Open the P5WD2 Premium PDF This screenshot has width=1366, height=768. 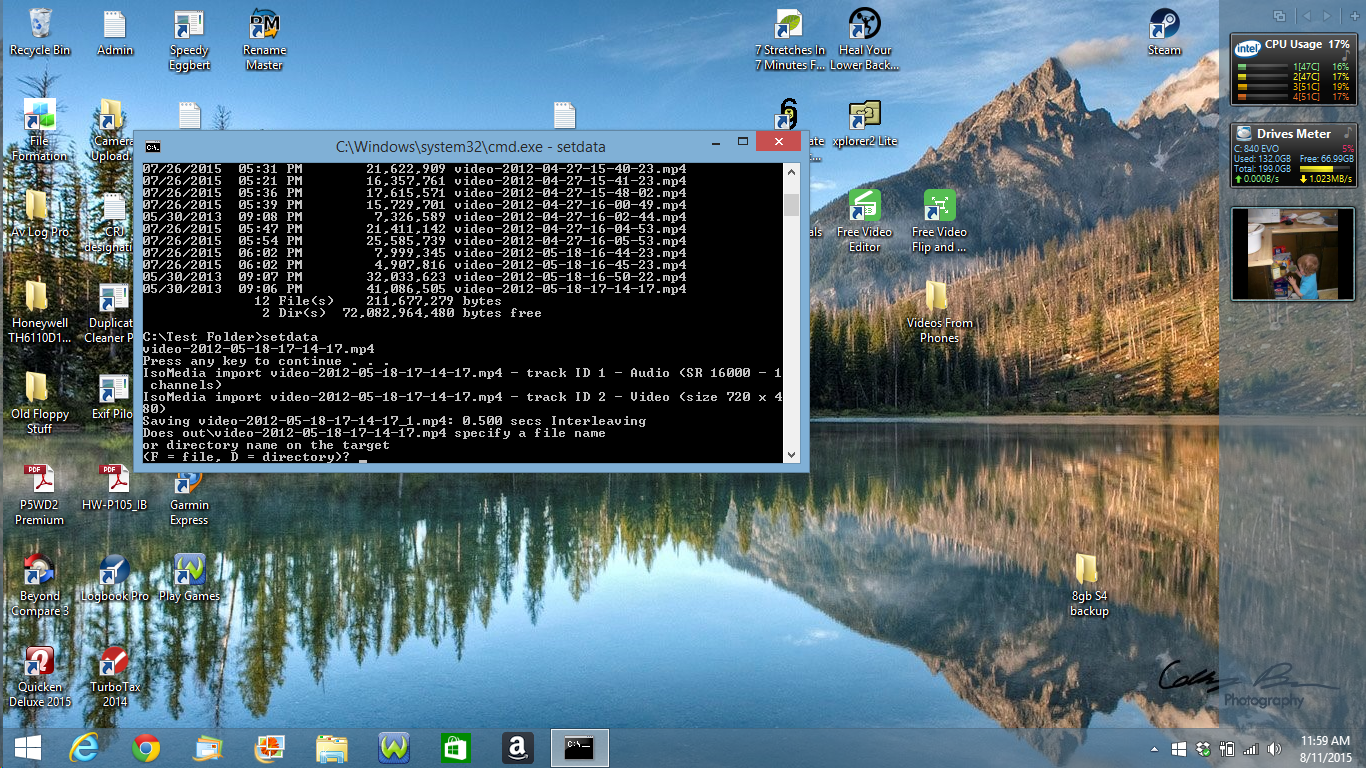tap(39, 494)
